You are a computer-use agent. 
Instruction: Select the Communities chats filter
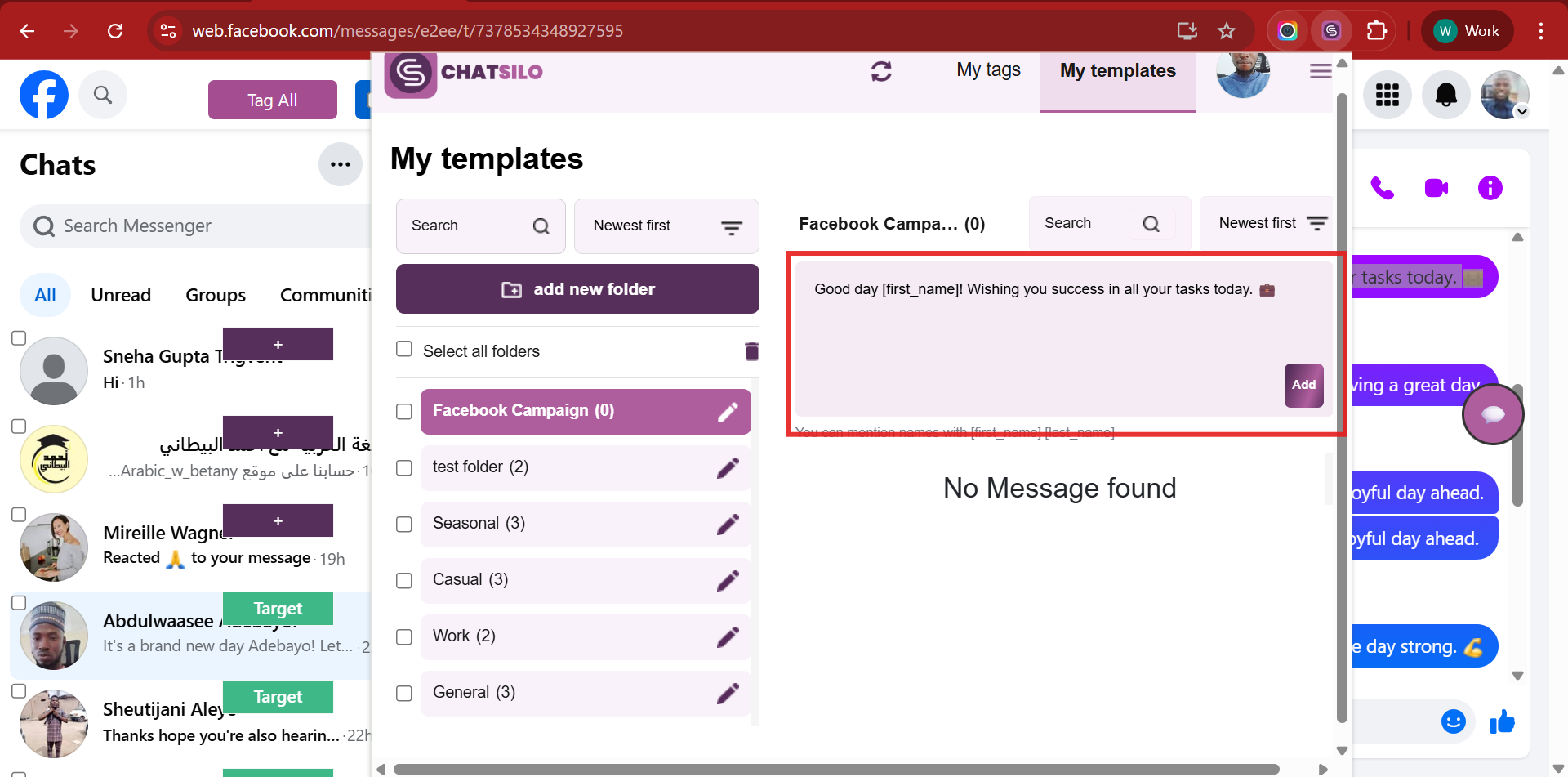point(325,295)
